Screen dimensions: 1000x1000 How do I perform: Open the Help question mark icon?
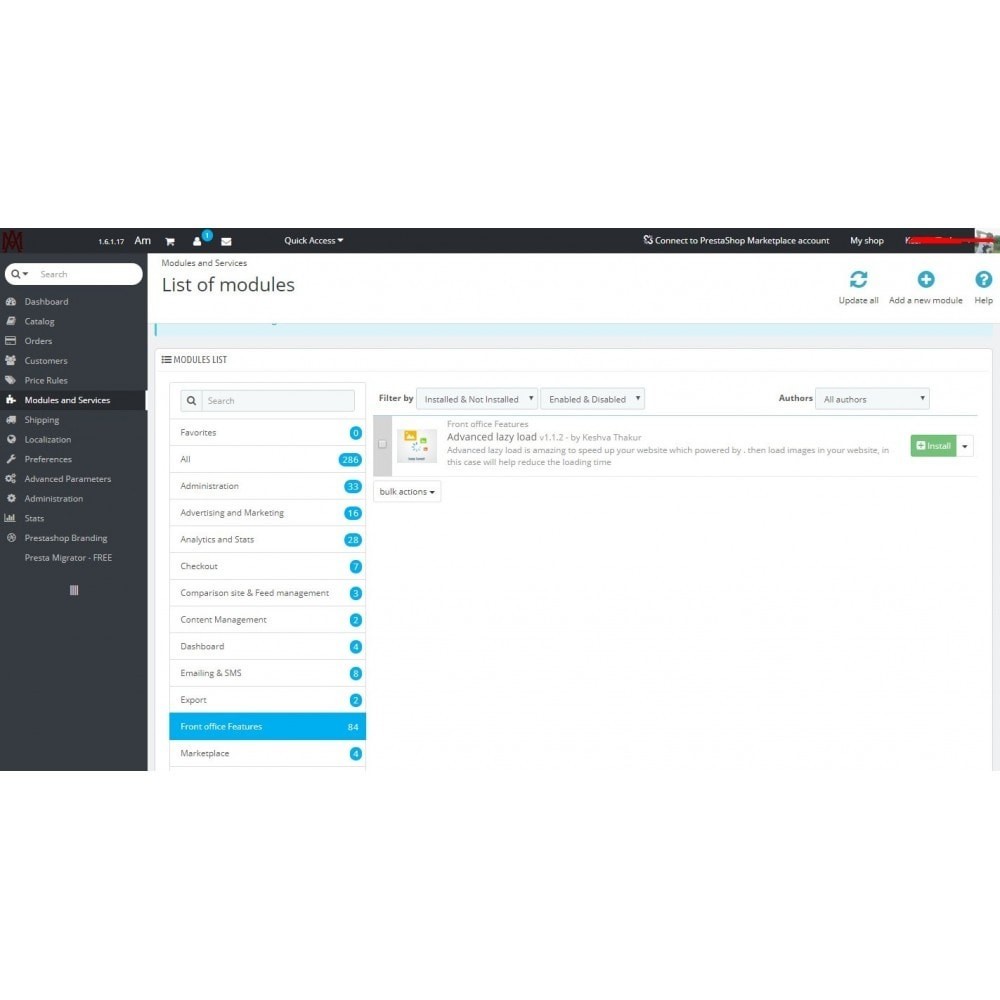[983, 279]
